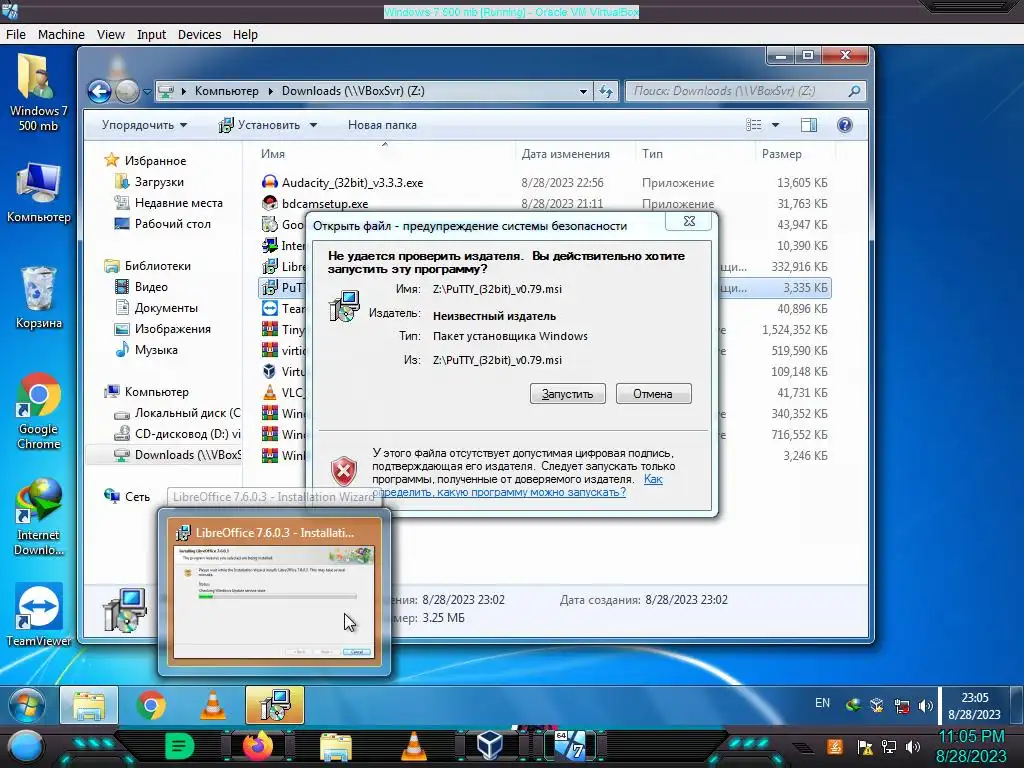The width and height of the screenshot is (1024, 768).
Task: Open Сеть in the navigation pane
Action: pos(136,497)
